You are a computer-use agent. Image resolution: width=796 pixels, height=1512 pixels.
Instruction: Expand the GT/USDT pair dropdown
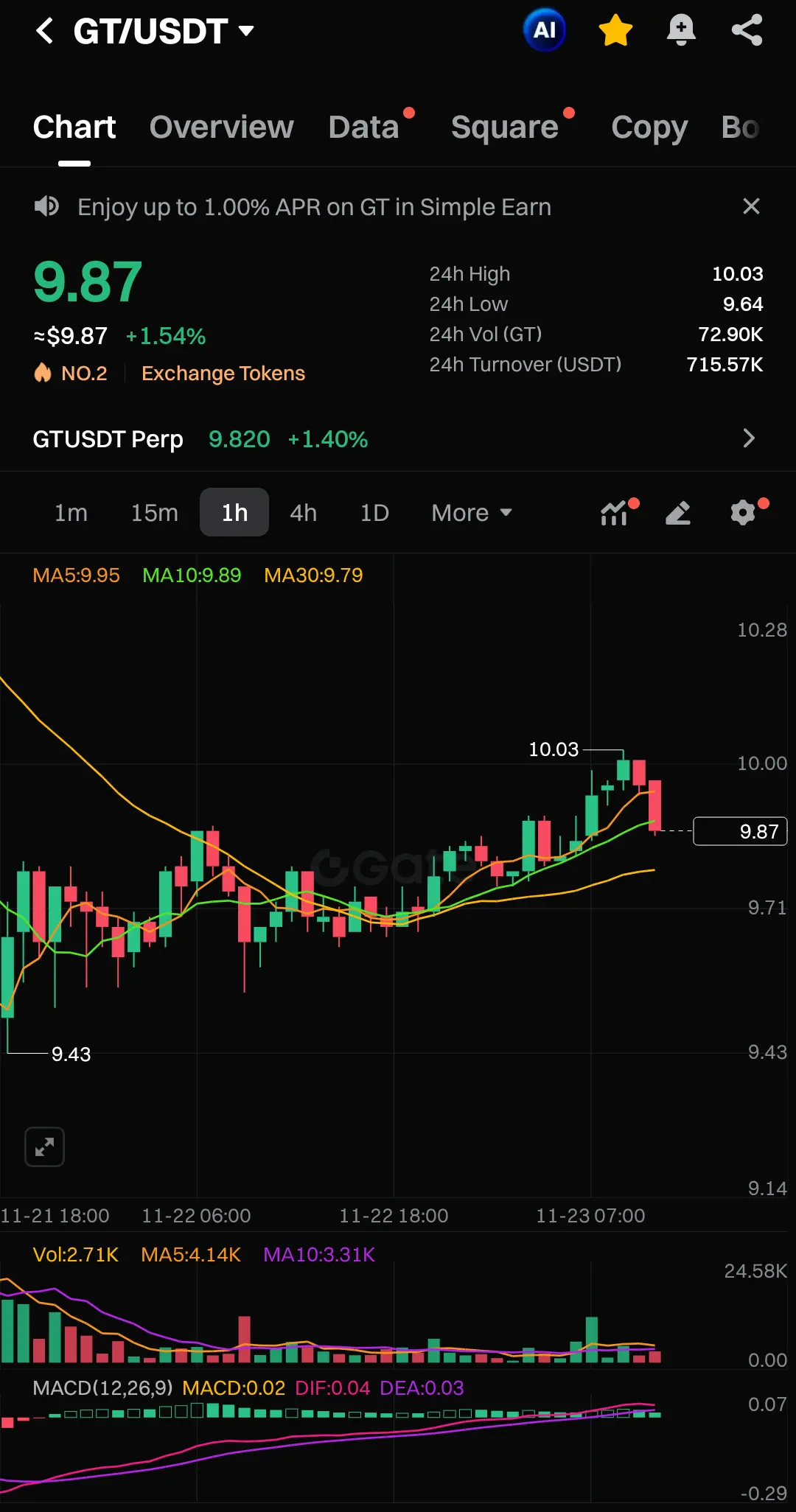tap(247, 31)
